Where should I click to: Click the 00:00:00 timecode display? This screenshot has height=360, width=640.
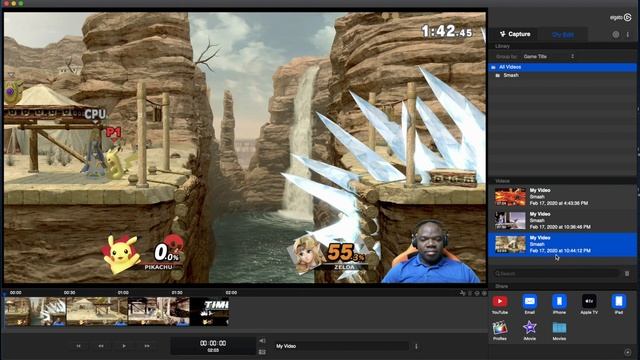pyautogui.click(x=213, y=343)
